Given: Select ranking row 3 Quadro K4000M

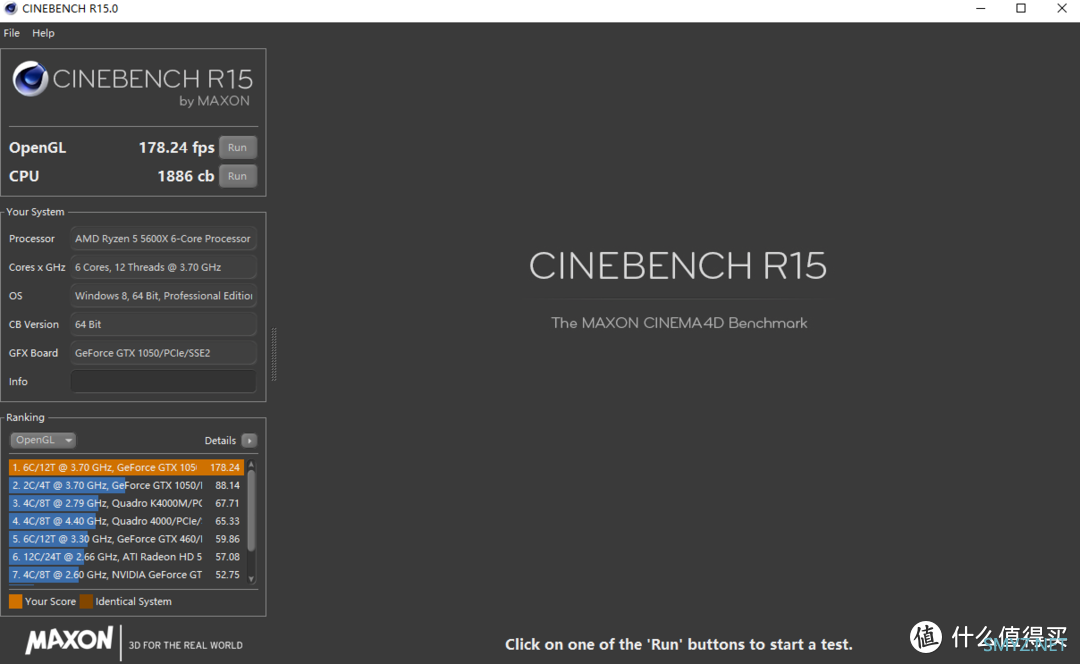Looking at the screenshot, I should 126,504.
